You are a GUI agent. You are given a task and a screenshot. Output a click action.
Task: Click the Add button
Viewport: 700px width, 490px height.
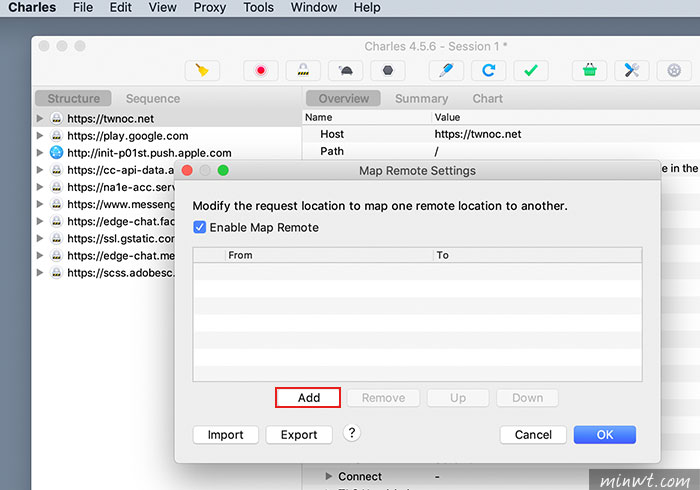(308, 398)
